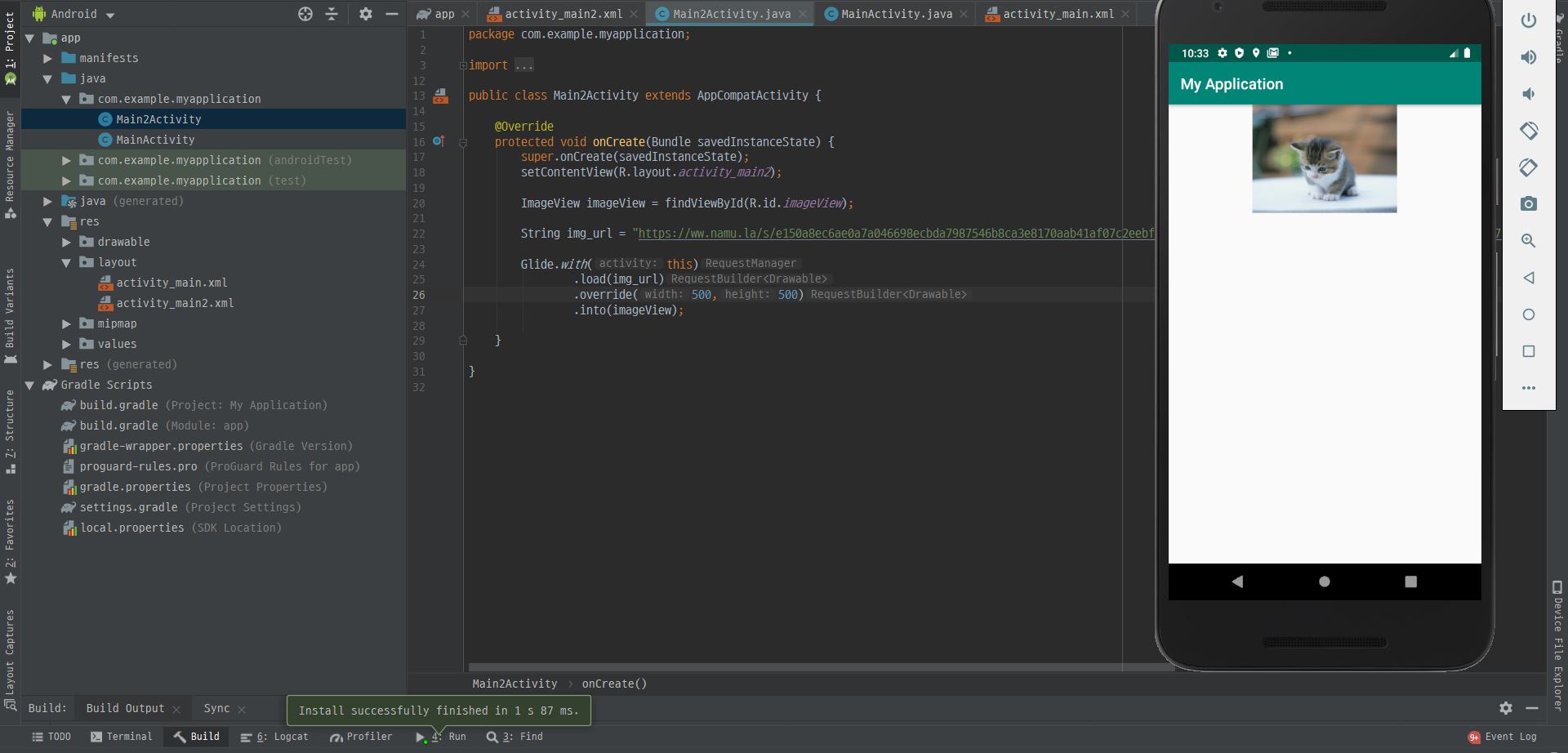Collapse the Gradle Scripts node
1568x753 pixels.
click(30, 385)
